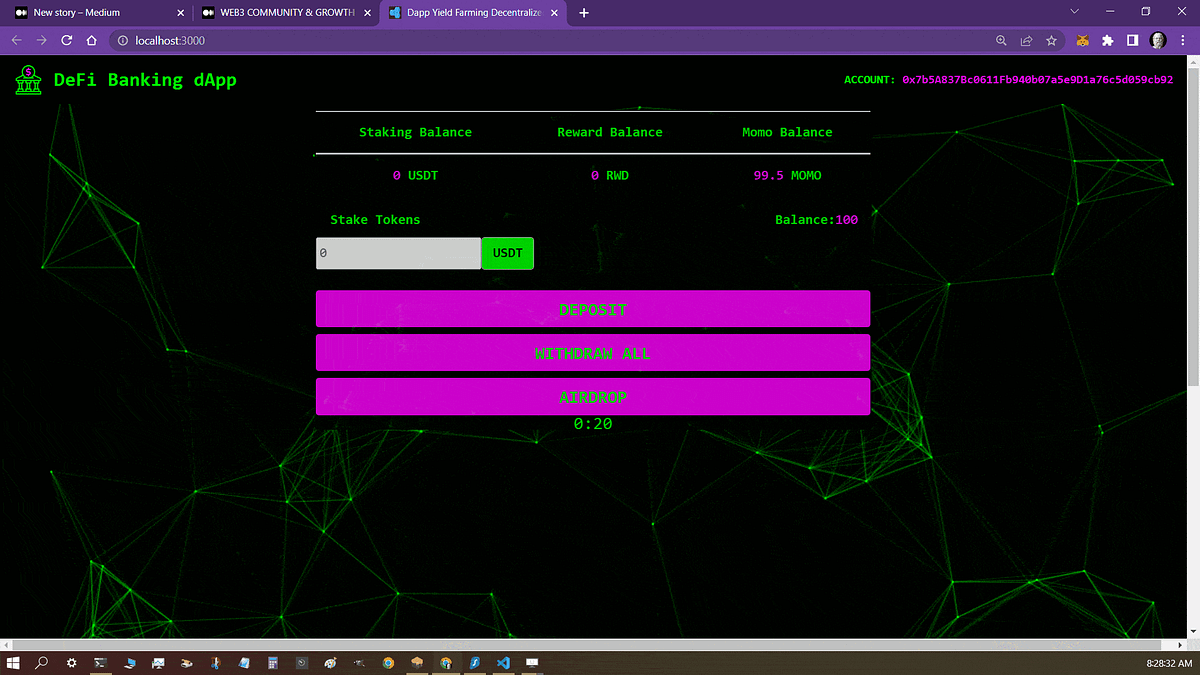This screenshot has height=675, width=1200.
Task: Open the Chrome three-dot menu
Action: pos(1183,40)
